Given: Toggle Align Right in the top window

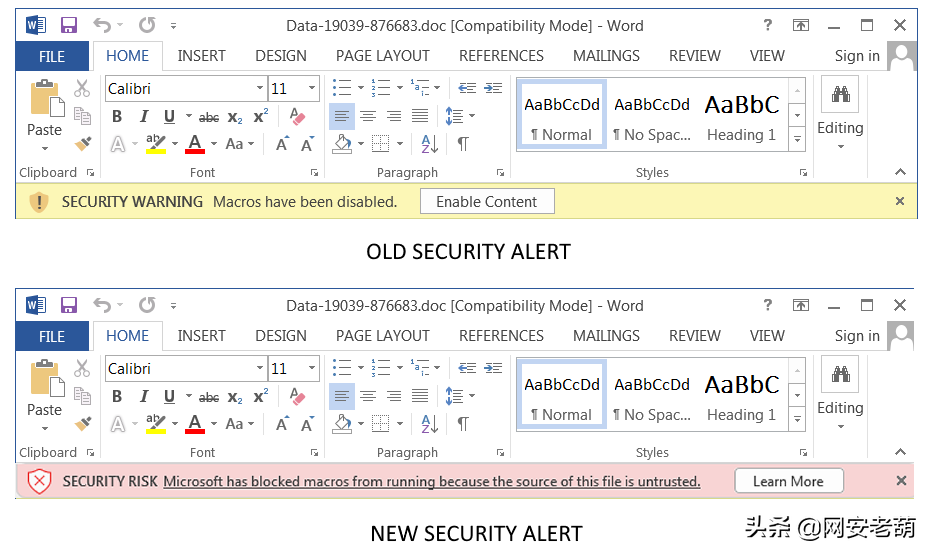Looking at the screenshot, I should (394, 116).
